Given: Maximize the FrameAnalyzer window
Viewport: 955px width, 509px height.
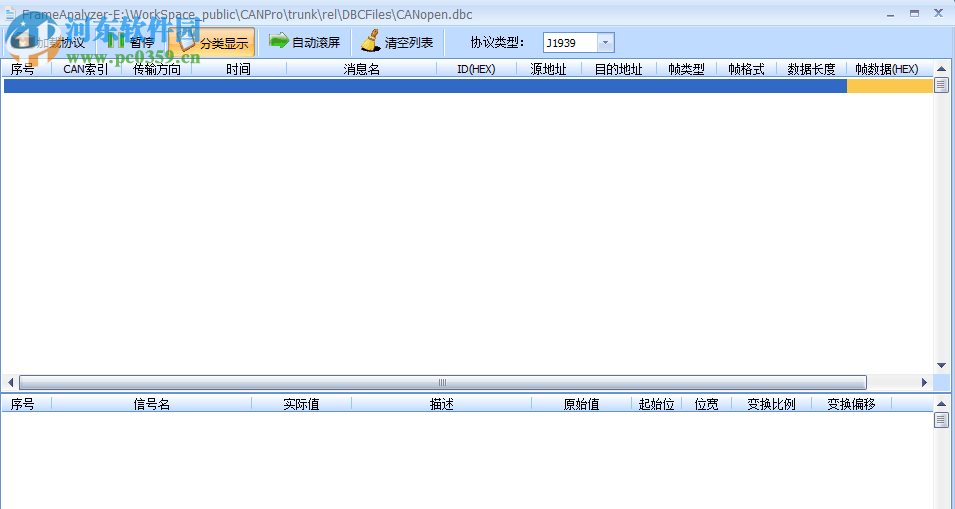Looking at the screenshot, I should 915,13.
